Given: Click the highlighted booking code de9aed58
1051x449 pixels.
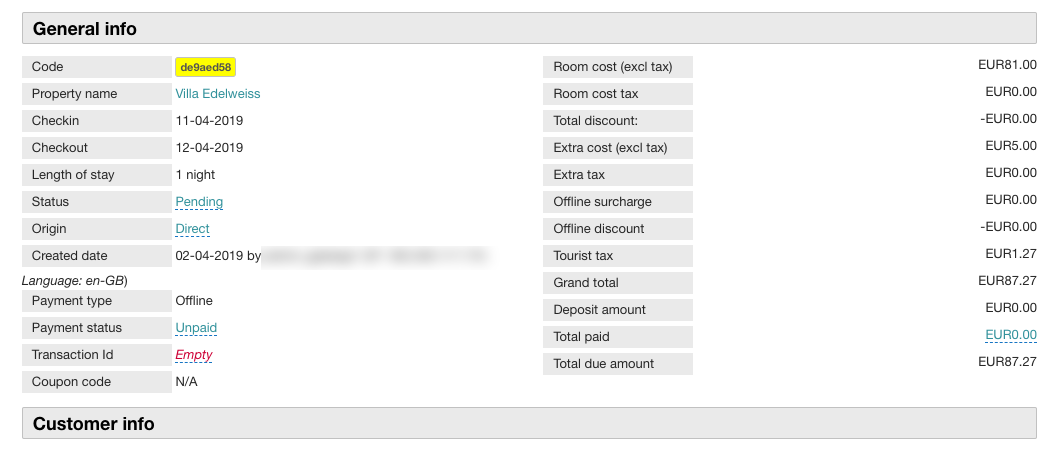Looking at the screenshot, I should point(205,67).
